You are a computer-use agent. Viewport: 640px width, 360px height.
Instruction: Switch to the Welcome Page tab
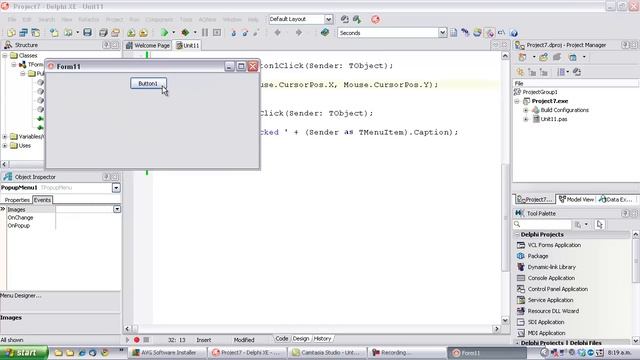coord(148,45)
